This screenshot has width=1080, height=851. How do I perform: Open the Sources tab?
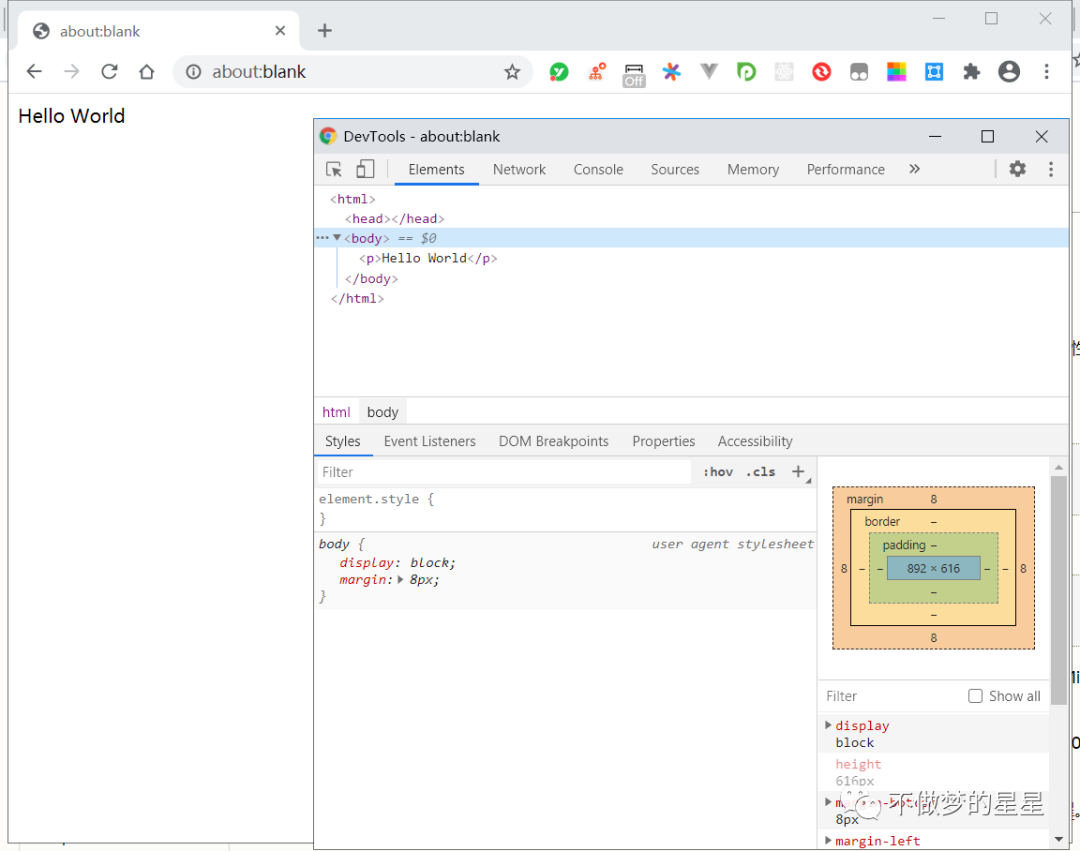[675, 169]
